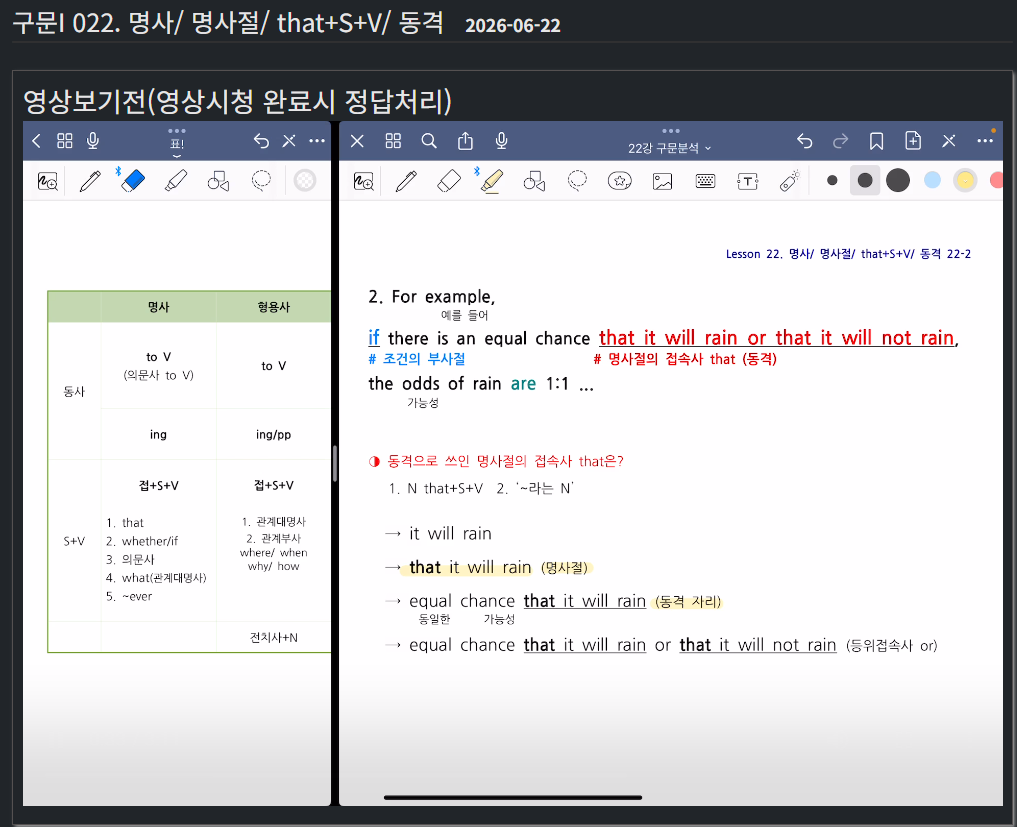Select zoom/handwriting tool in right pane

(x=364, y=181)
